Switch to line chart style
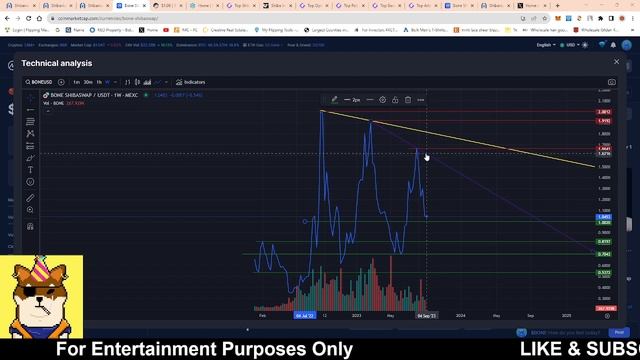The image size is (640, 360). point(158,82)
